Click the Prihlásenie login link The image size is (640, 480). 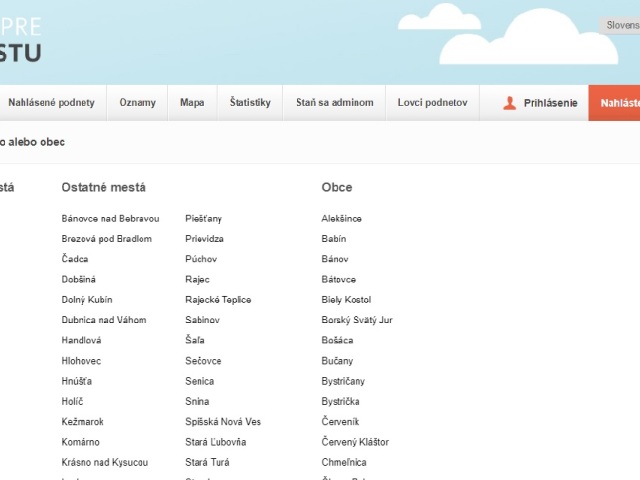point(551,103)
